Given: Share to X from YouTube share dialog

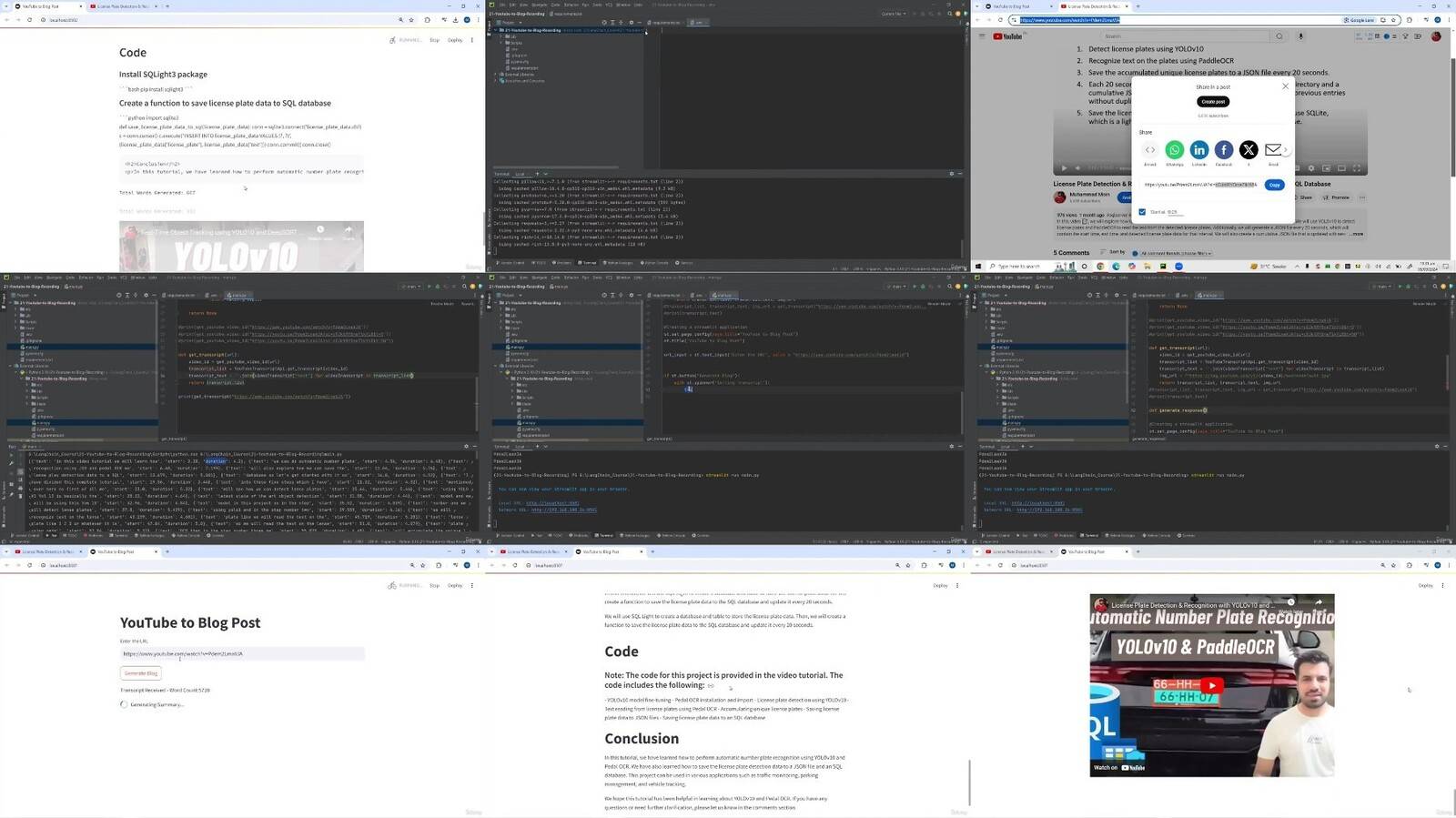Looking at the screenshot, I should [x=1249, y=150].
